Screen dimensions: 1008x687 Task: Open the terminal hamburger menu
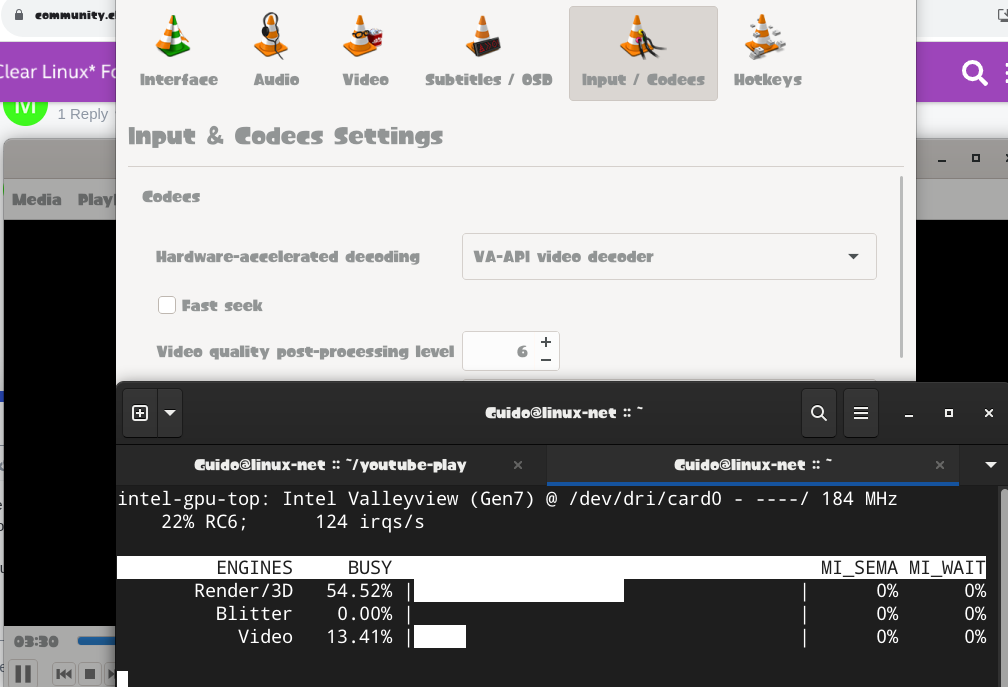point(861,413)
